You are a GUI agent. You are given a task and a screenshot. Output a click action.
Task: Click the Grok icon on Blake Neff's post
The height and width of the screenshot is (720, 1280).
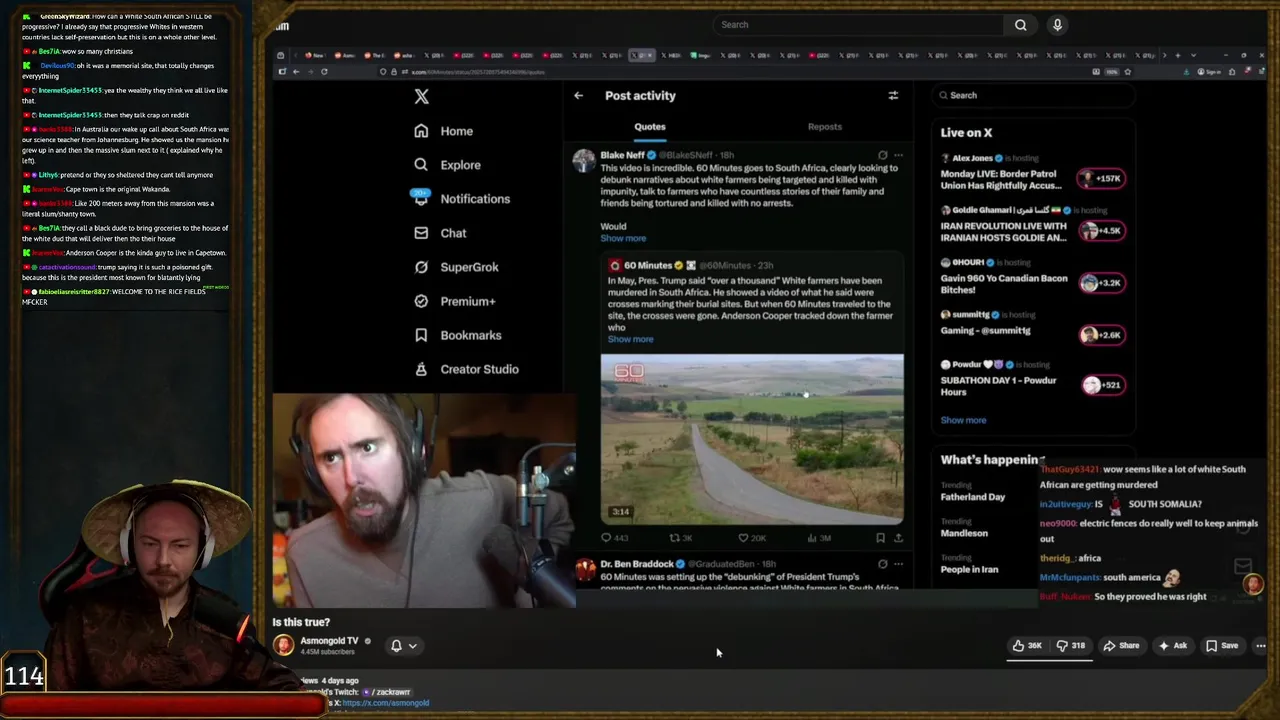882,155
